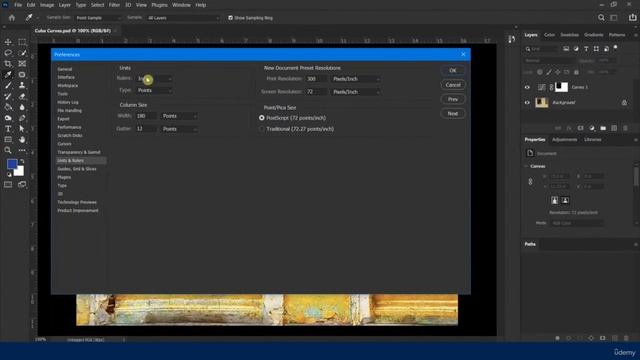Click Cancel in Preferences dialog
This screenshot has width=640, height=360.
pyautogui.click(x=453, y=85)
